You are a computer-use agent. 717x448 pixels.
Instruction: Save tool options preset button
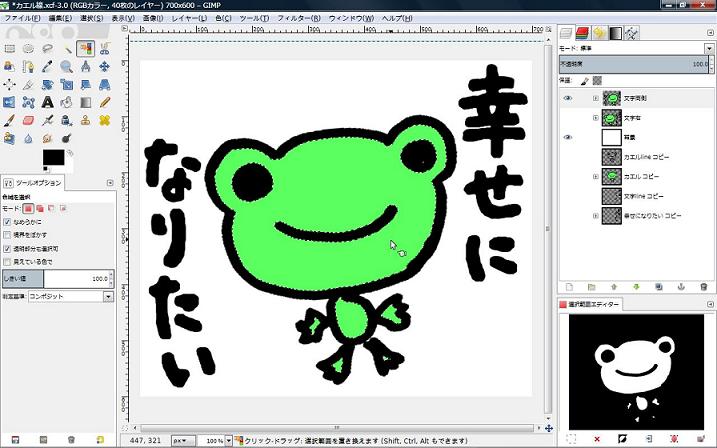tap(15, 440)
